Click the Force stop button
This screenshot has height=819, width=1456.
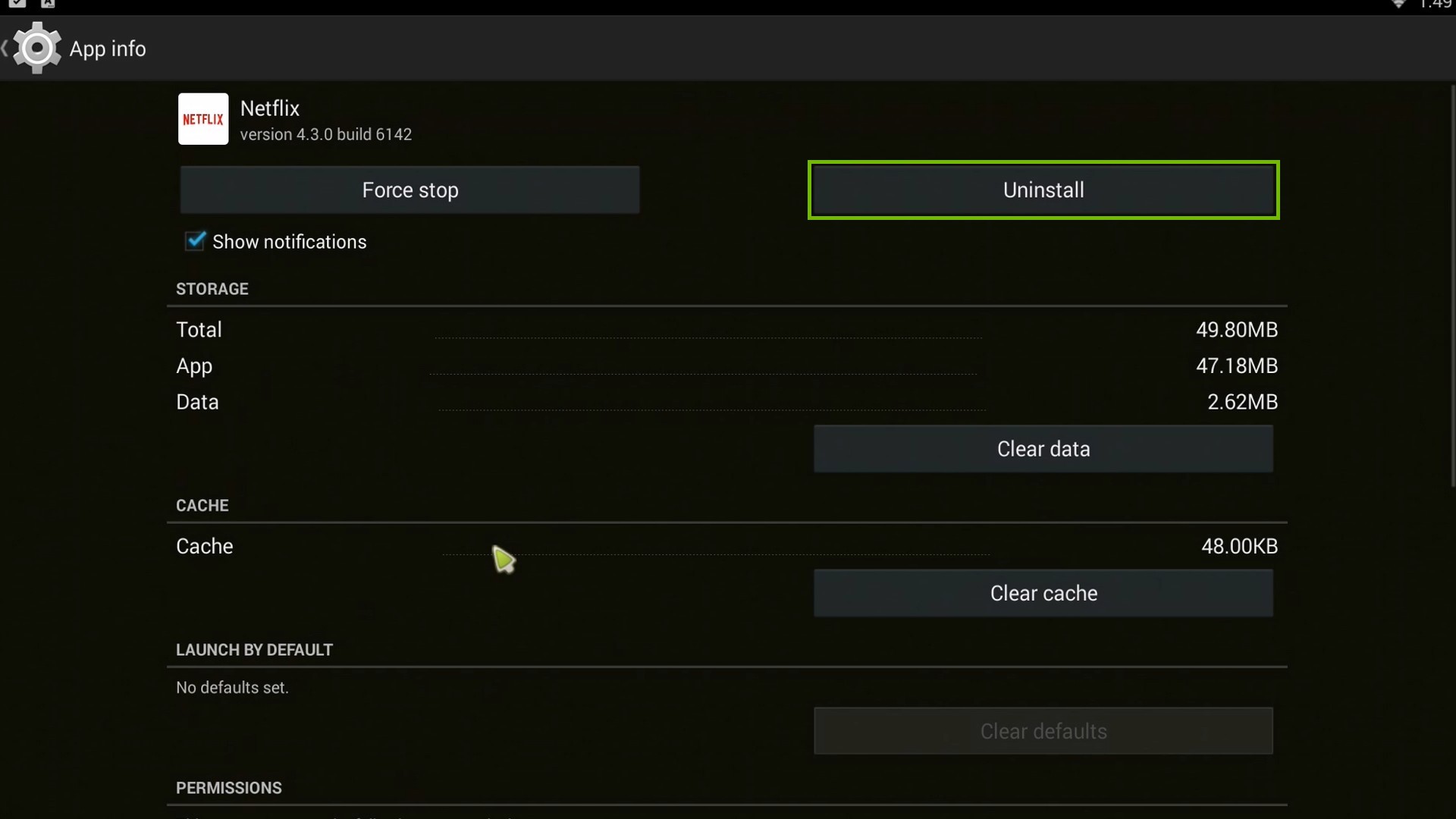(409, 190)
